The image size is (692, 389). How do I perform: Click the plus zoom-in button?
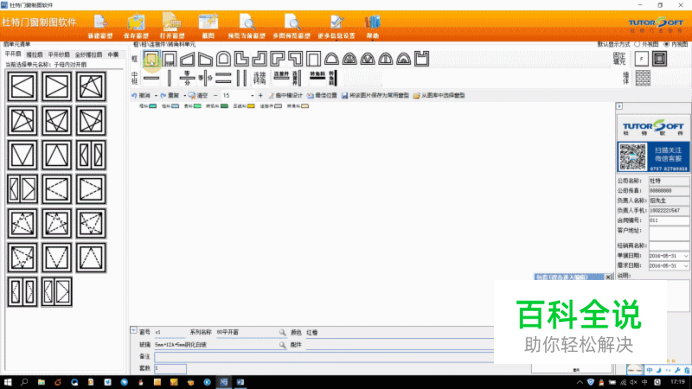pyautogui.click(x=260, y=95)
